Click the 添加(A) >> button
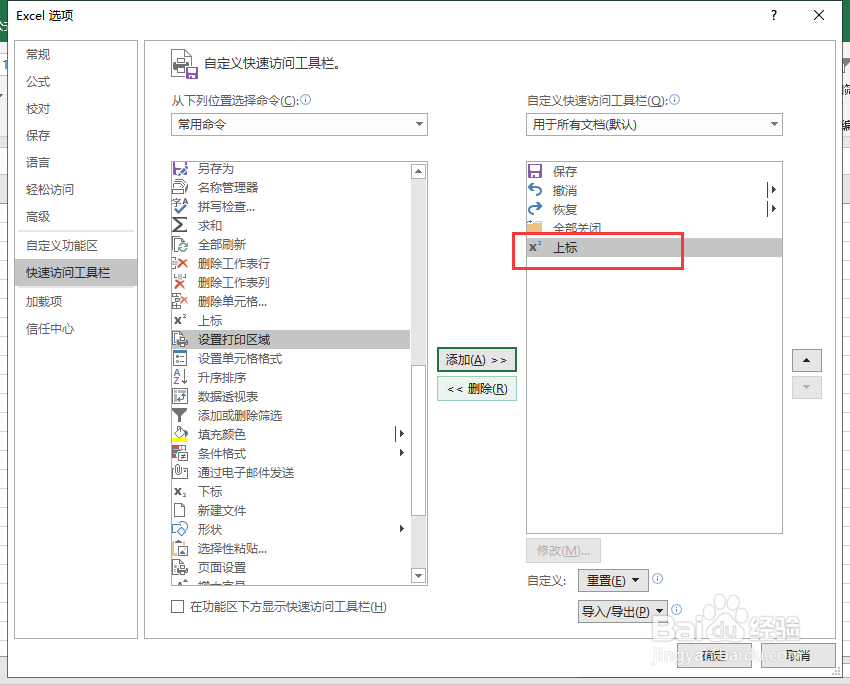Screen dimensions: 850x685 pos(476,360)
